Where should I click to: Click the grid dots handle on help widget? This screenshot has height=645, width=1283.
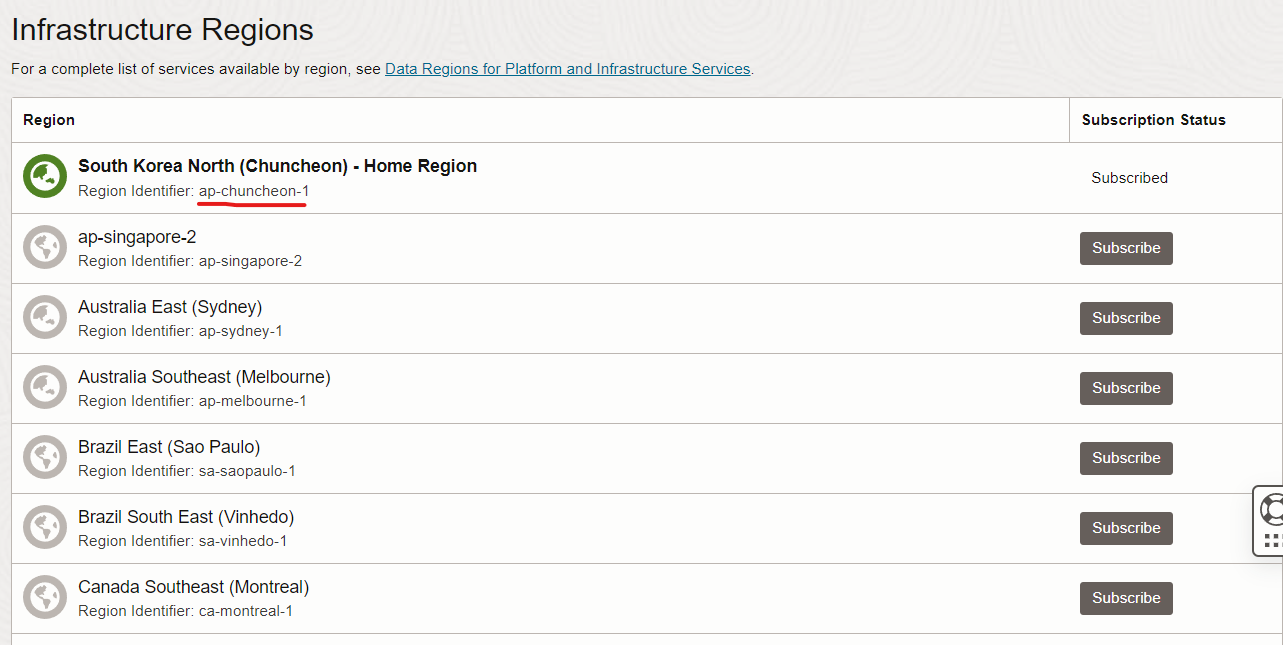tap(1272, 541)
